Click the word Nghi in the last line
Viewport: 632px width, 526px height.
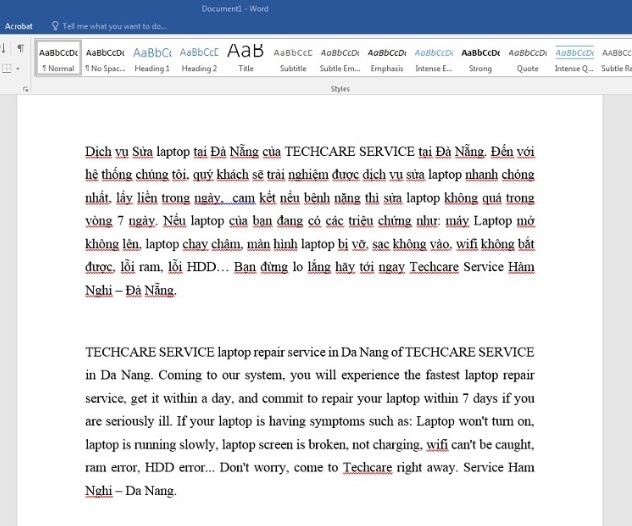pos(98,491)
